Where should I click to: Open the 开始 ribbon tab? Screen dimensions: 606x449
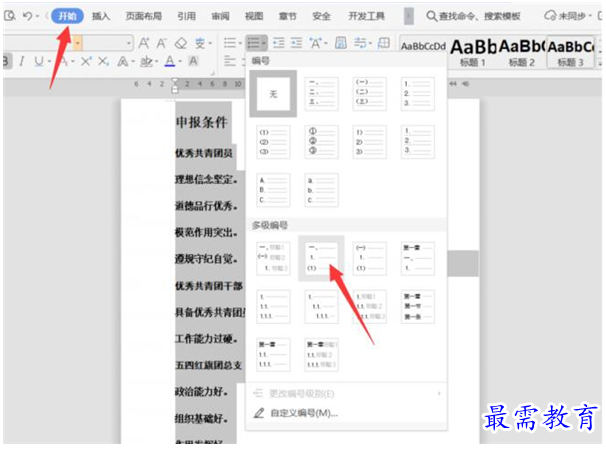click(67, 16)
